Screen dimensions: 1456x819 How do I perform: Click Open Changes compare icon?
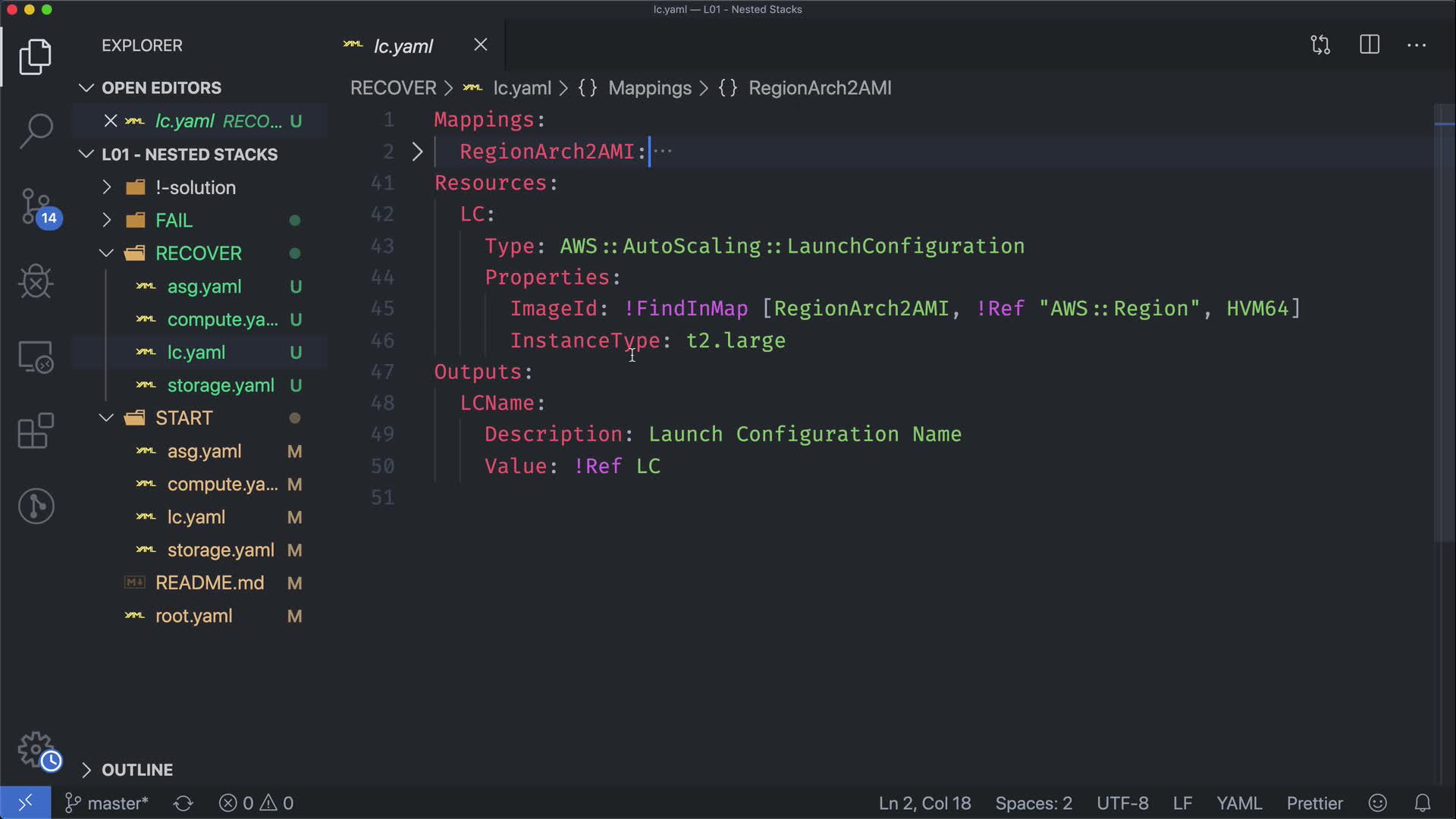[1320, 45]
